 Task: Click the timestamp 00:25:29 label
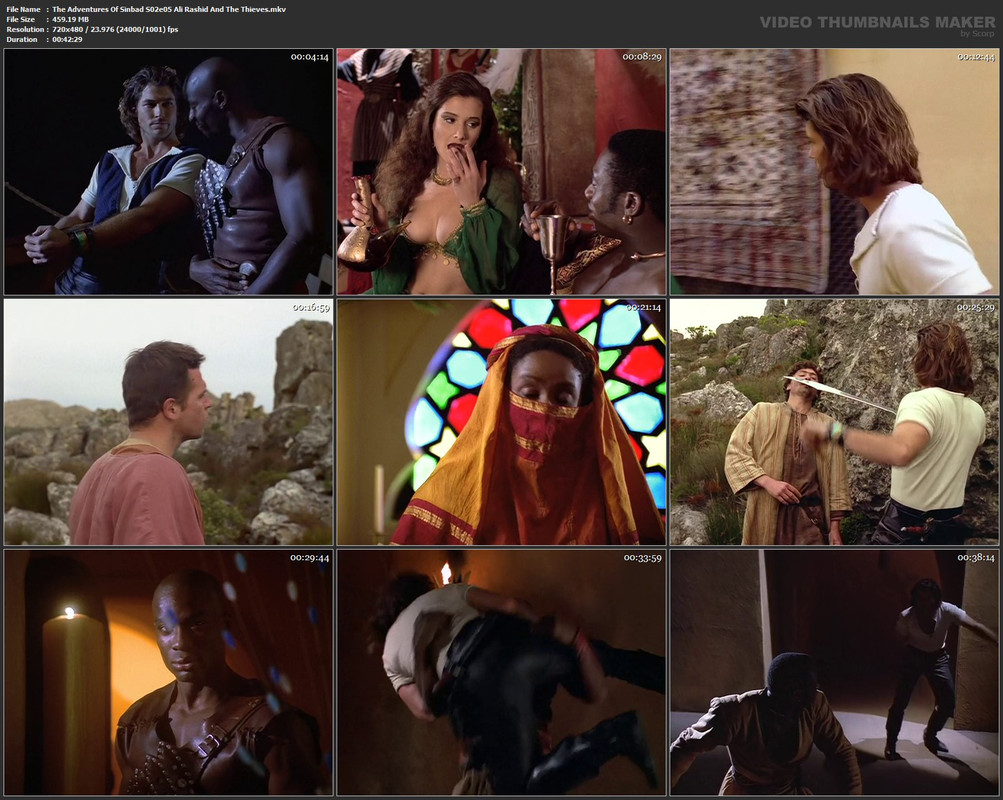(x=975, y=308)
